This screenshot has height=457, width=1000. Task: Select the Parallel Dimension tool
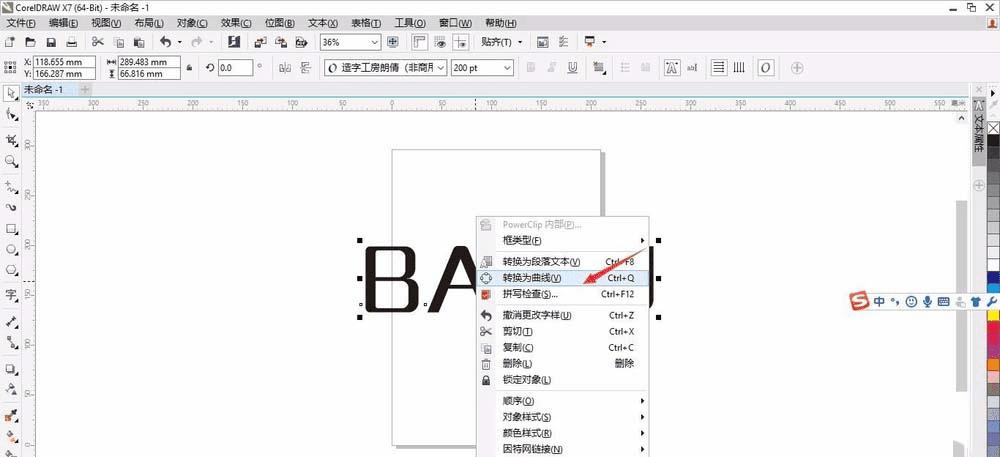click(11, 321)
